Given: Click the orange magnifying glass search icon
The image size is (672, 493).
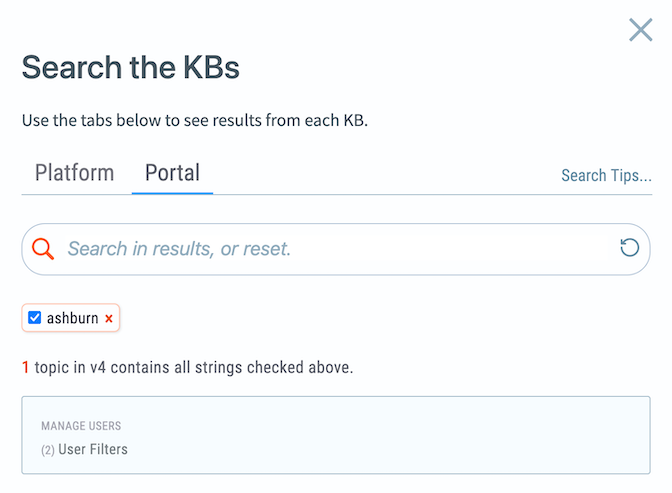Looking at the screenshot, I should coord(43,248).
